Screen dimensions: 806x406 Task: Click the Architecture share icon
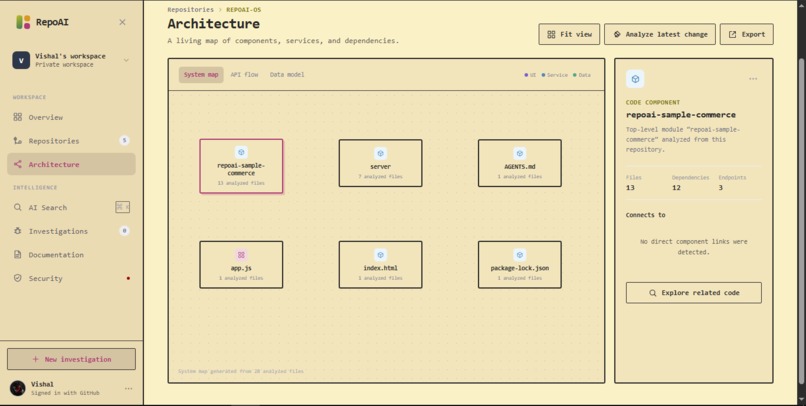click(17, 164)
